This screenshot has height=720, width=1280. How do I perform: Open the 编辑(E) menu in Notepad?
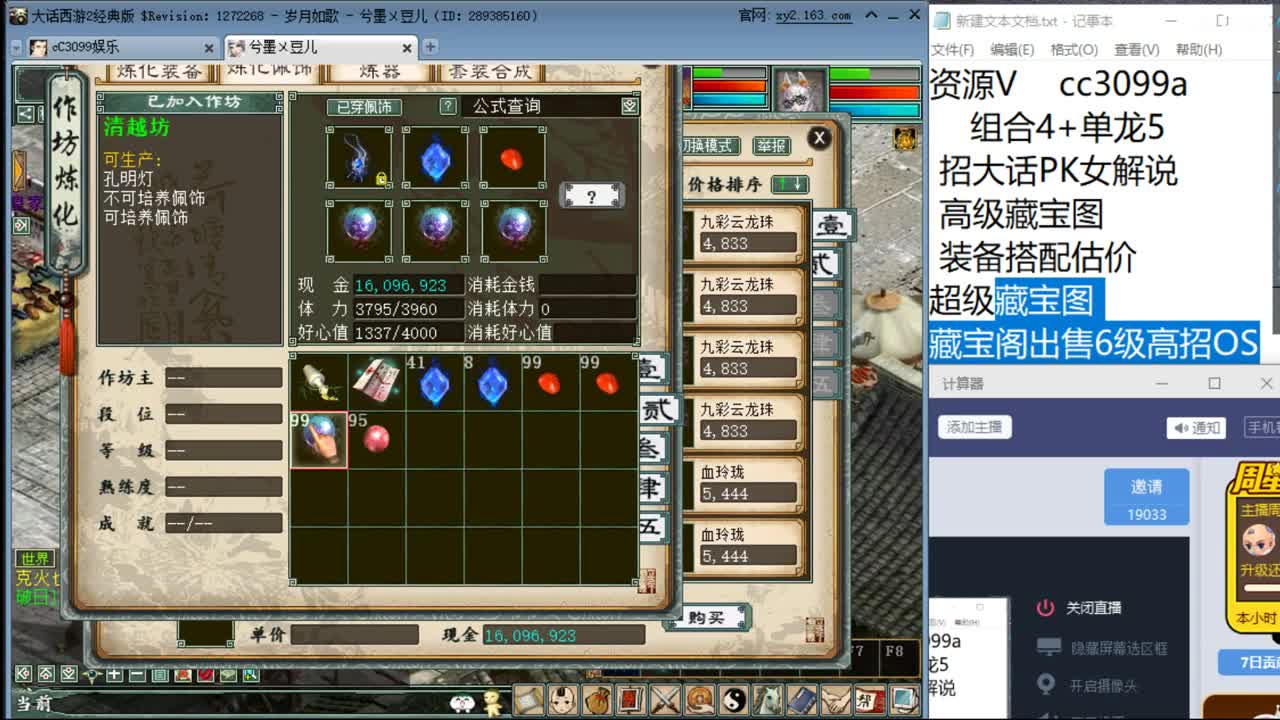coord(1012,49)
